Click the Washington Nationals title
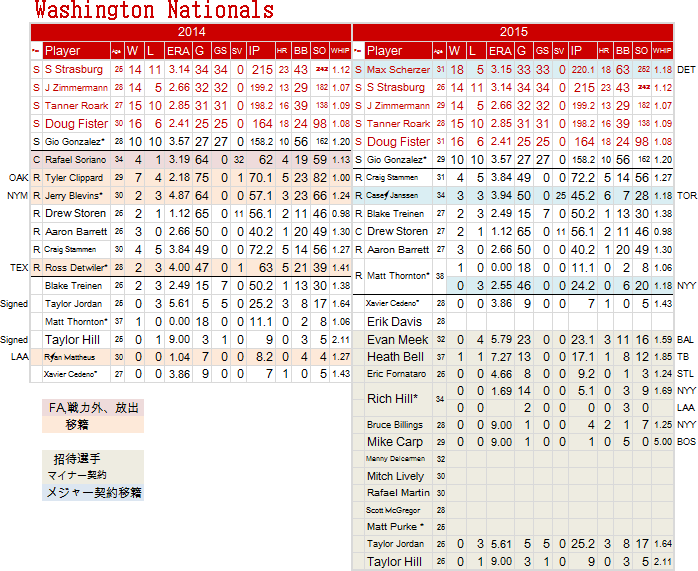Viewport: 698px width, 571px height. (x=154, y=10)
